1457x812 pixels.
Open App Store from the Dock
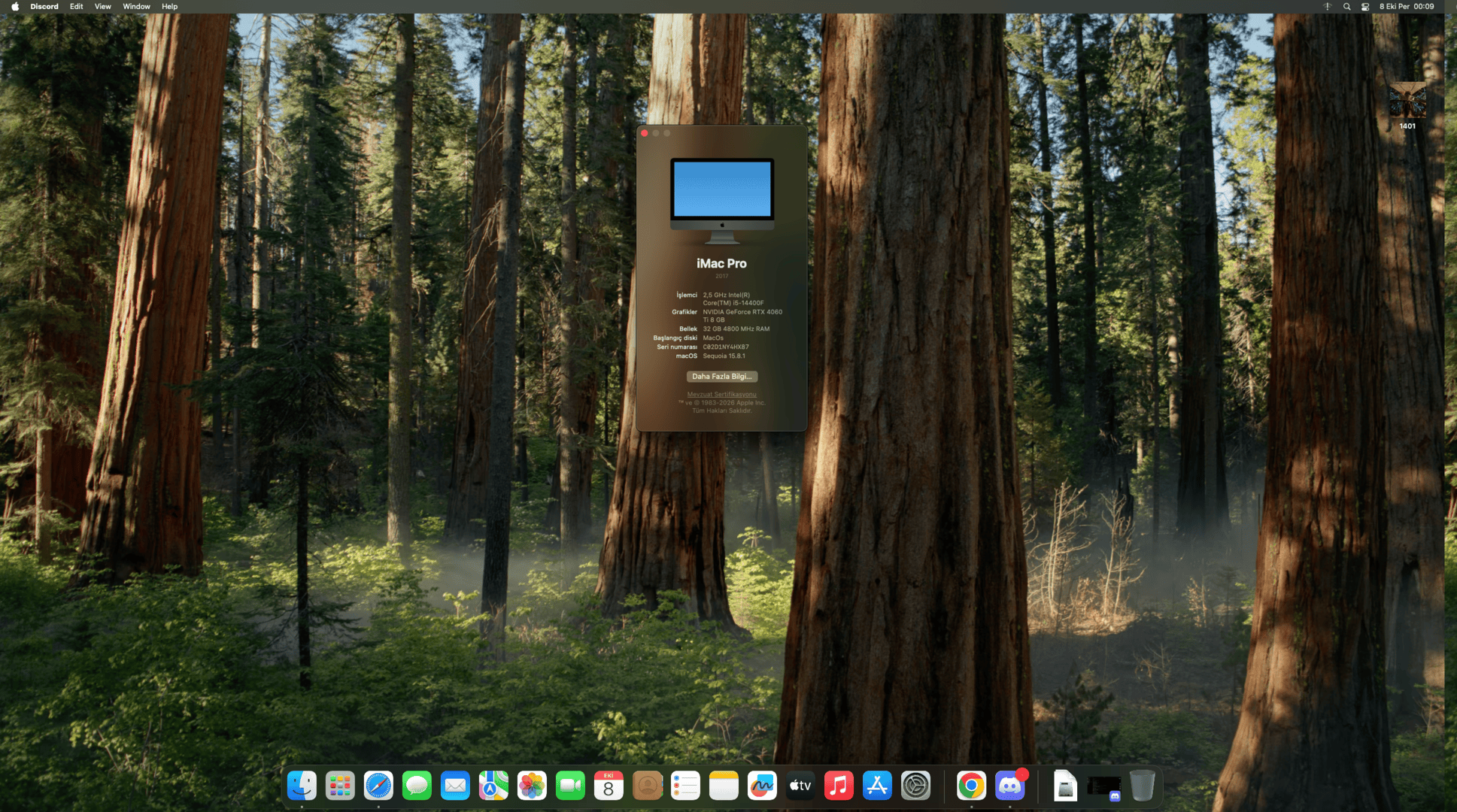(x=877, y=786)
